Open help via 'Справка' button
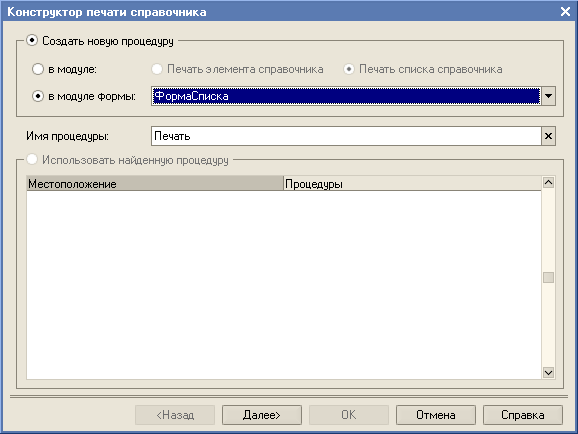 point(523,415)
